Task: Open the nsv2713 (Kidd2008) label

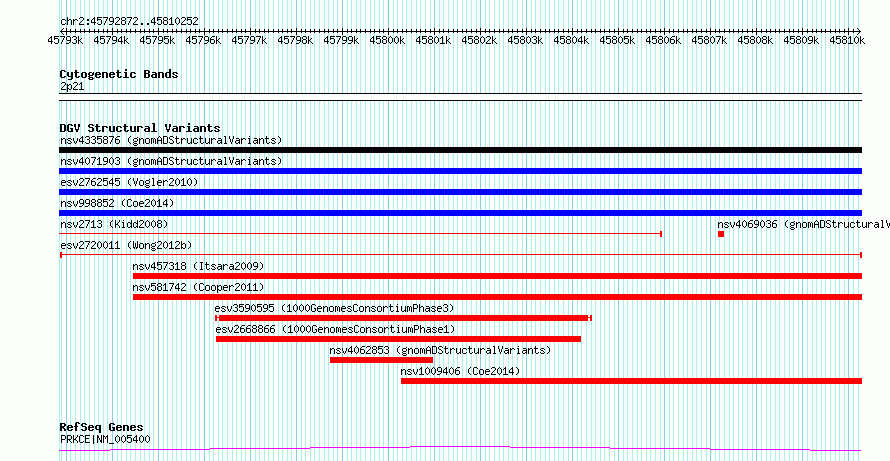Action: point(114,224)
